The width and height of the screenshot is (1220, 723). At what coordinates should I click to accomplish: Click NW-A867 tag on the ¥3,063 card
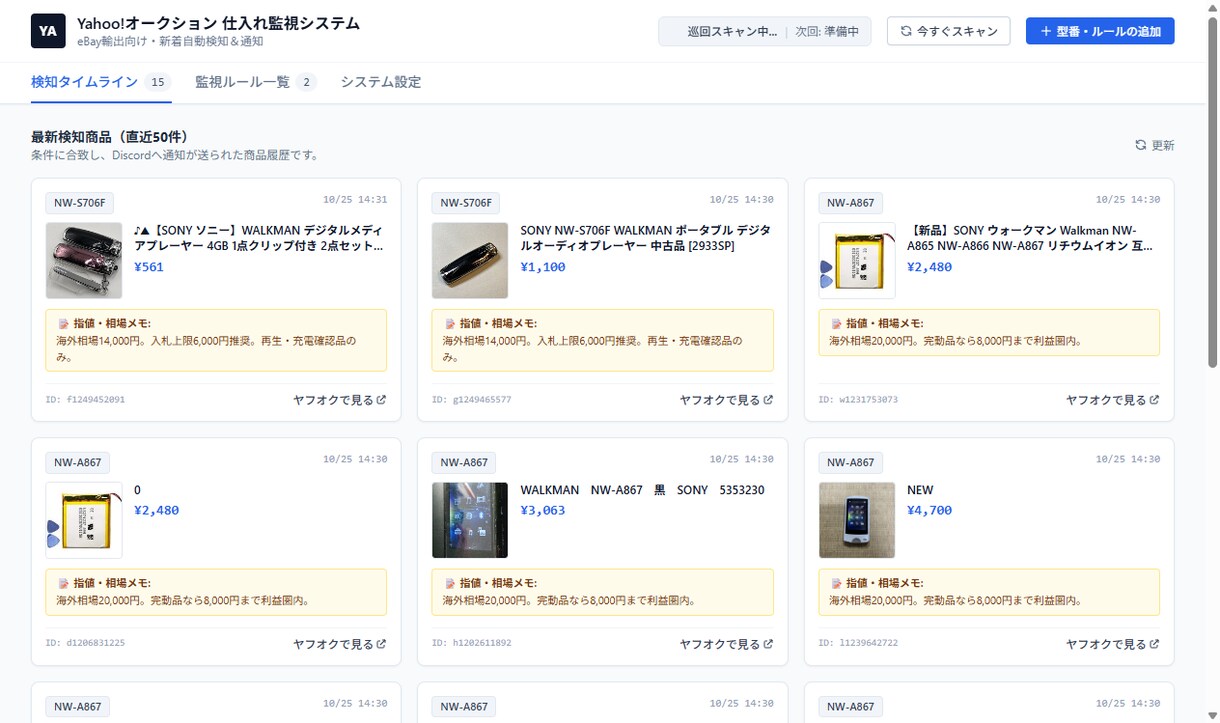(464, 463)
